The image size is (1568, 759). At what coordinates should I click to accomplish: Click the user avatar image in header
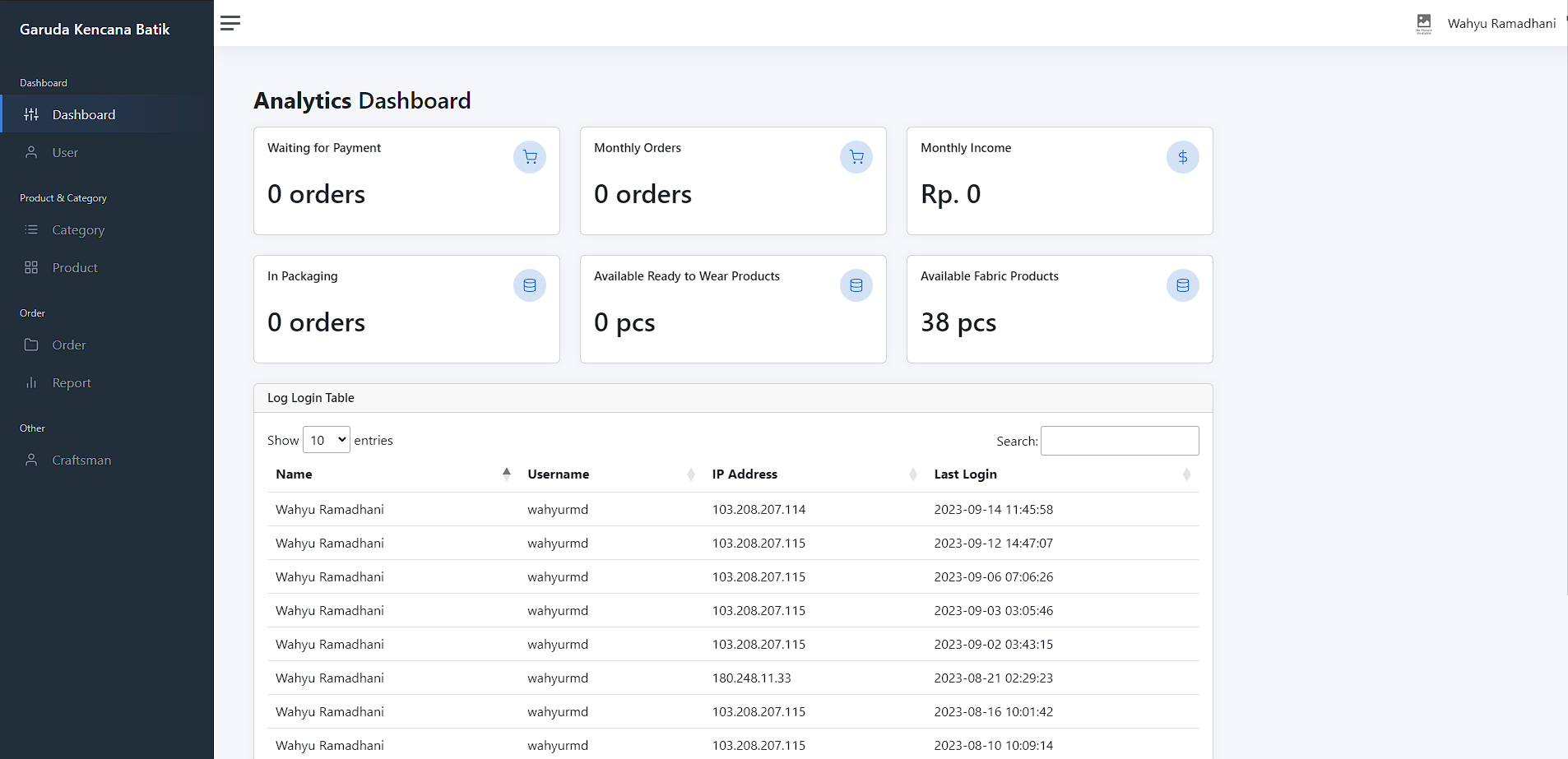(x=1423, y=23)
